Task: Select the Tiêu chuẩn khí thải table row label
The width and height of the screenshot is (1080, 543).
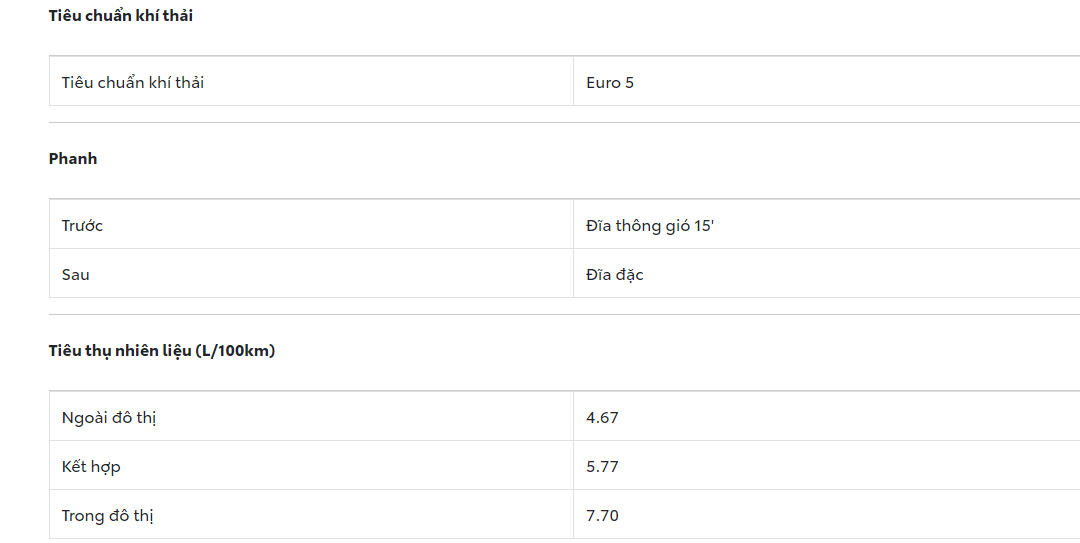Action: (133, 83)
